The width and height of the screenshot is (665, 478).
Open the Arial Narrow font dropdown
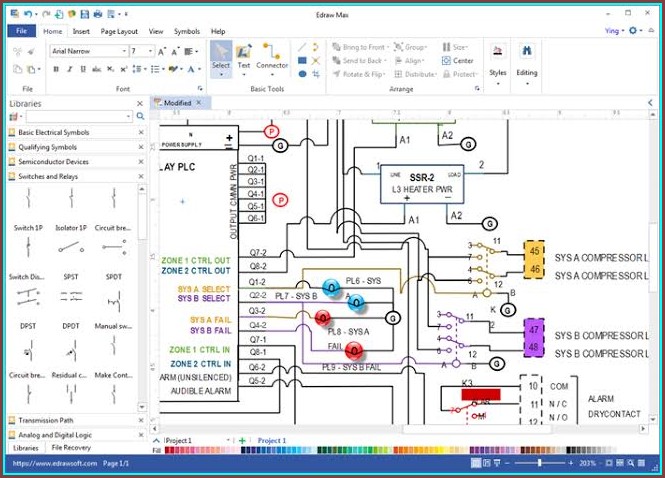(124, 51)
